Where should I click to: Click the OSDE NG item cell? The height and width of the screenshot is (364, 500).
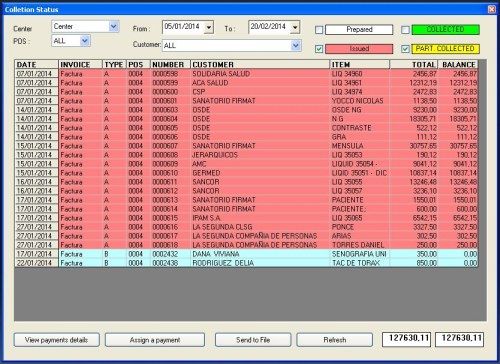click(360, 110)
